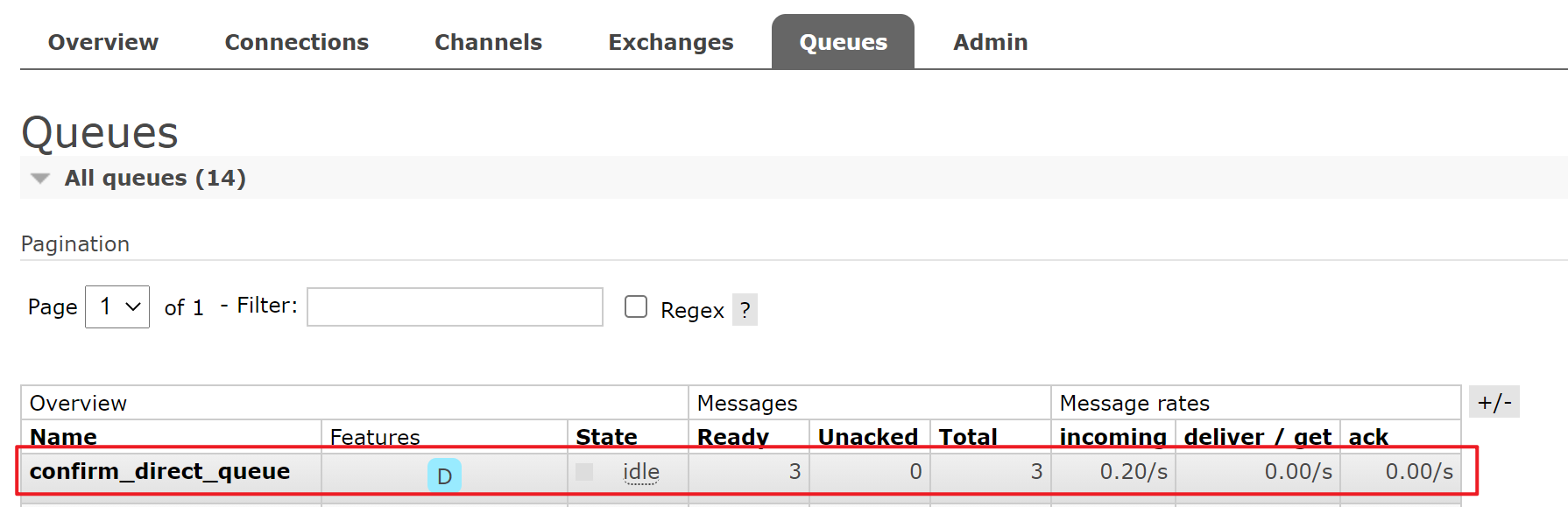1568x507 pixels.
Task: Switch to the Connections tab
Action: (296, 42)
